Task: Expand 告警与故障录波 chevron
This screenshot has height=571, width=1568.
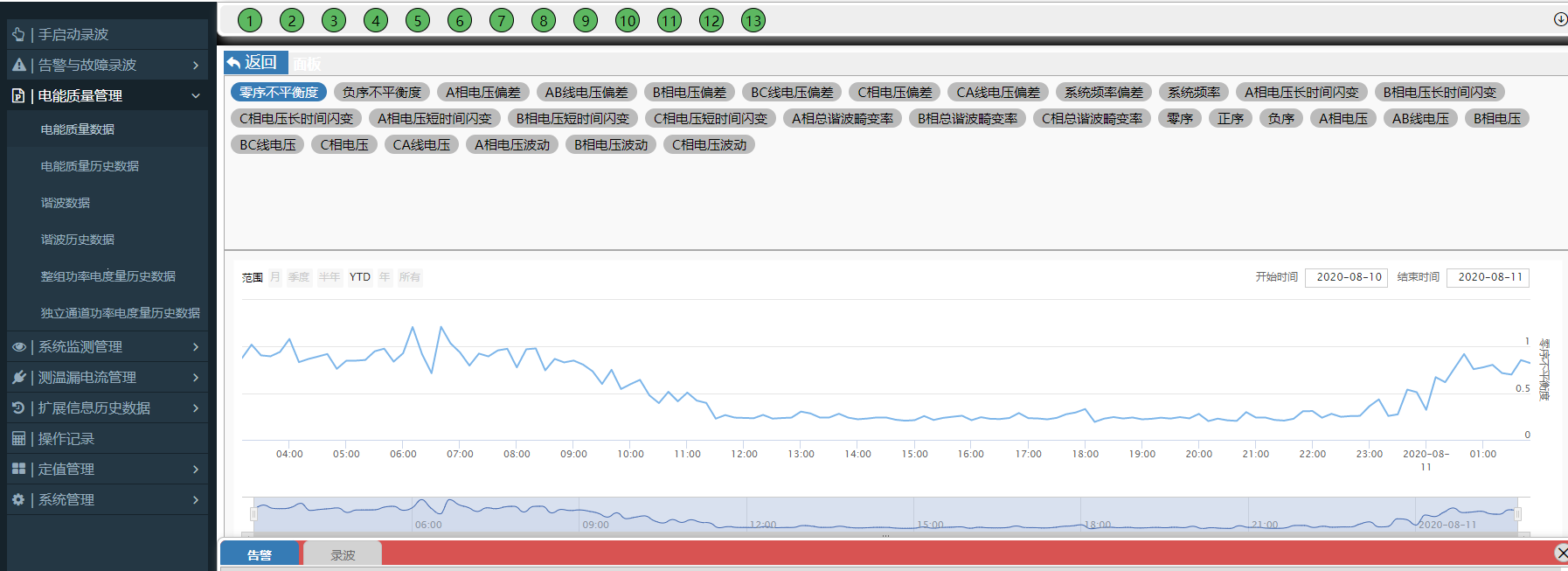Action: [196, 66]
